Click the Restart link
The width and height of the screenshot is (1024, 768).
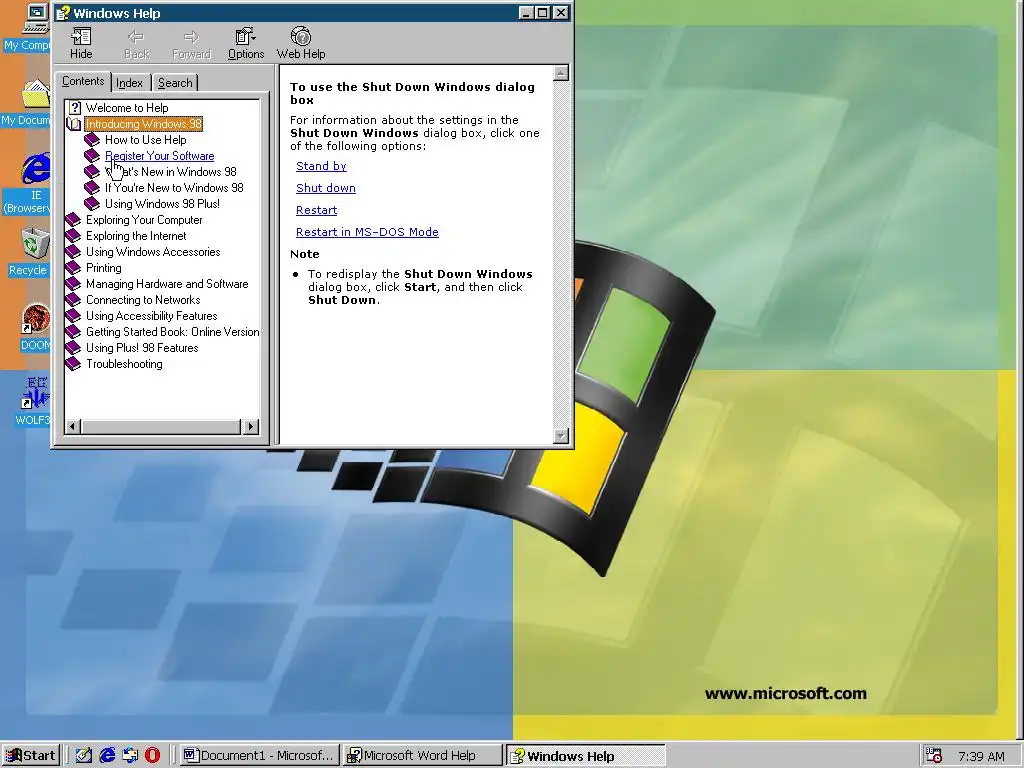pos(317,210)
